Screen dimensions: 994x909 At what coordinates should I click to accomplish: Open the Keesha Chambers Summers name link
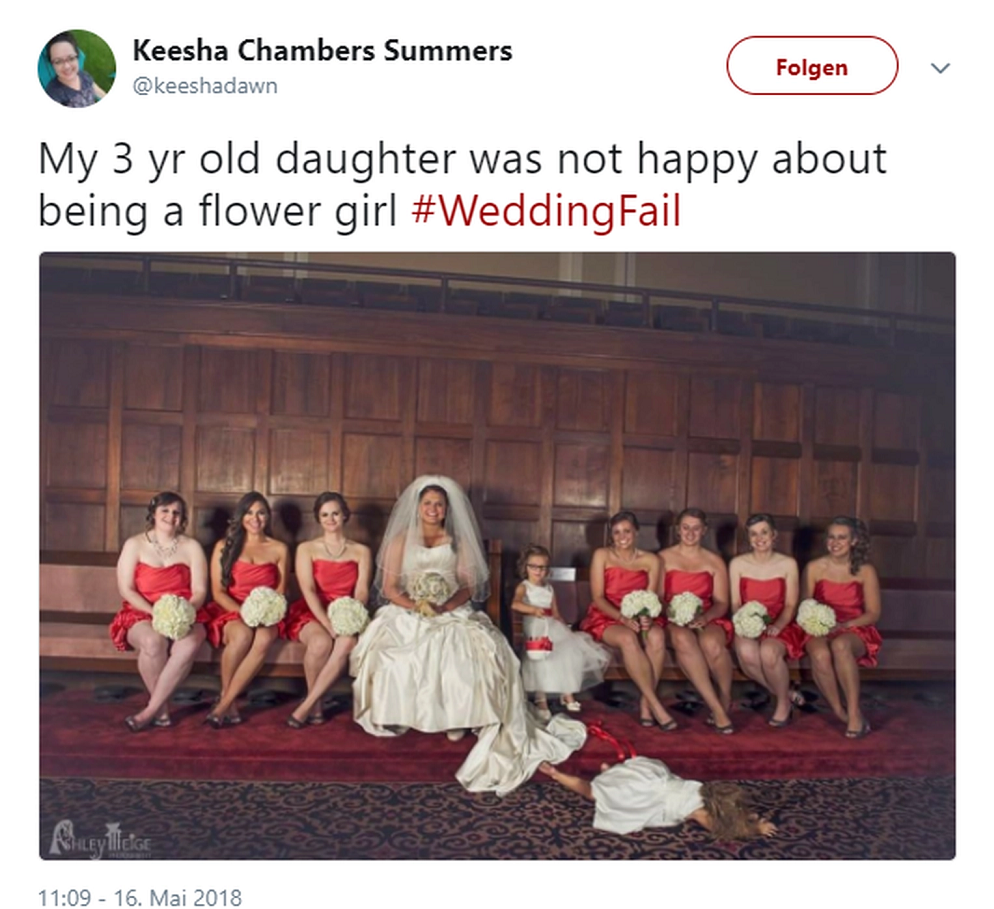point(322,50)
